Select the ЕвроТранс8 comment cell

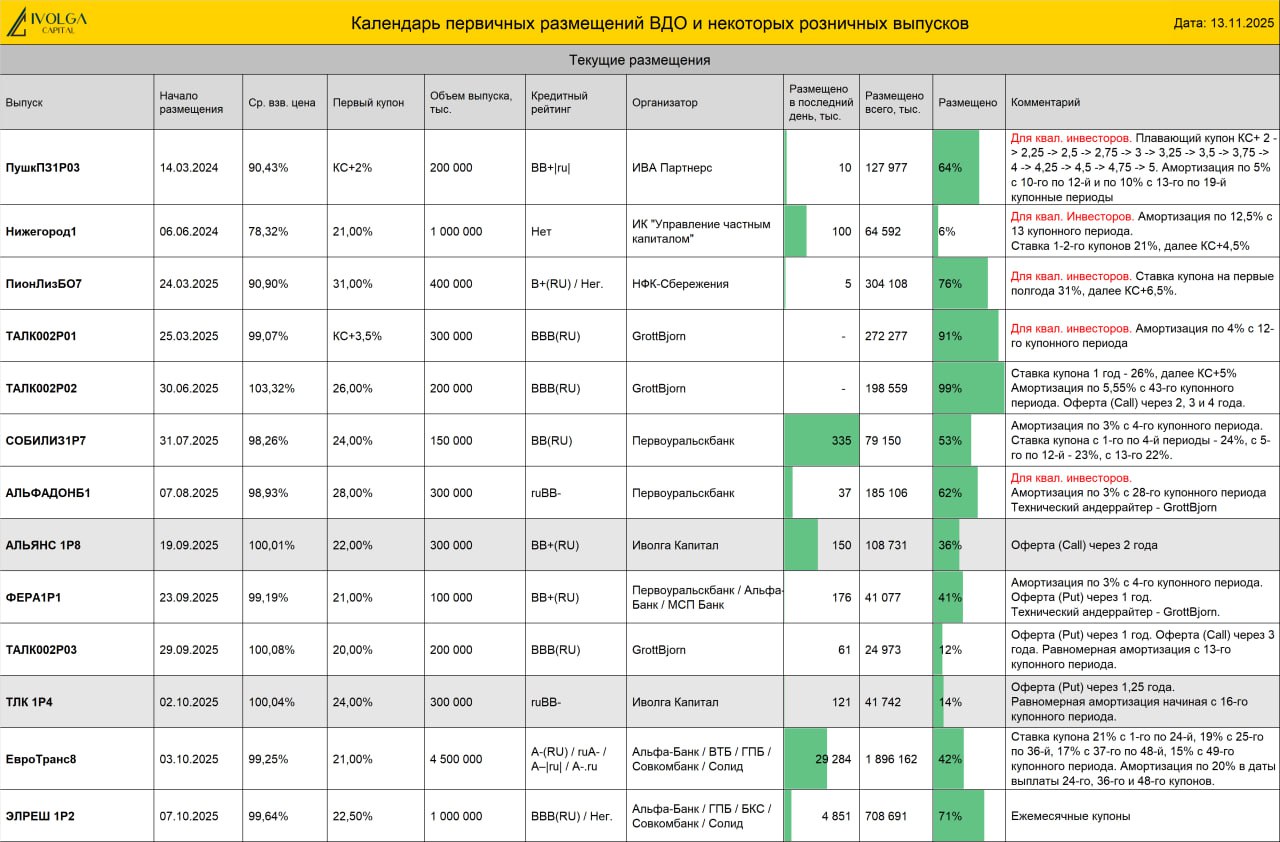pyautogui.click(x=1143, y=759)
